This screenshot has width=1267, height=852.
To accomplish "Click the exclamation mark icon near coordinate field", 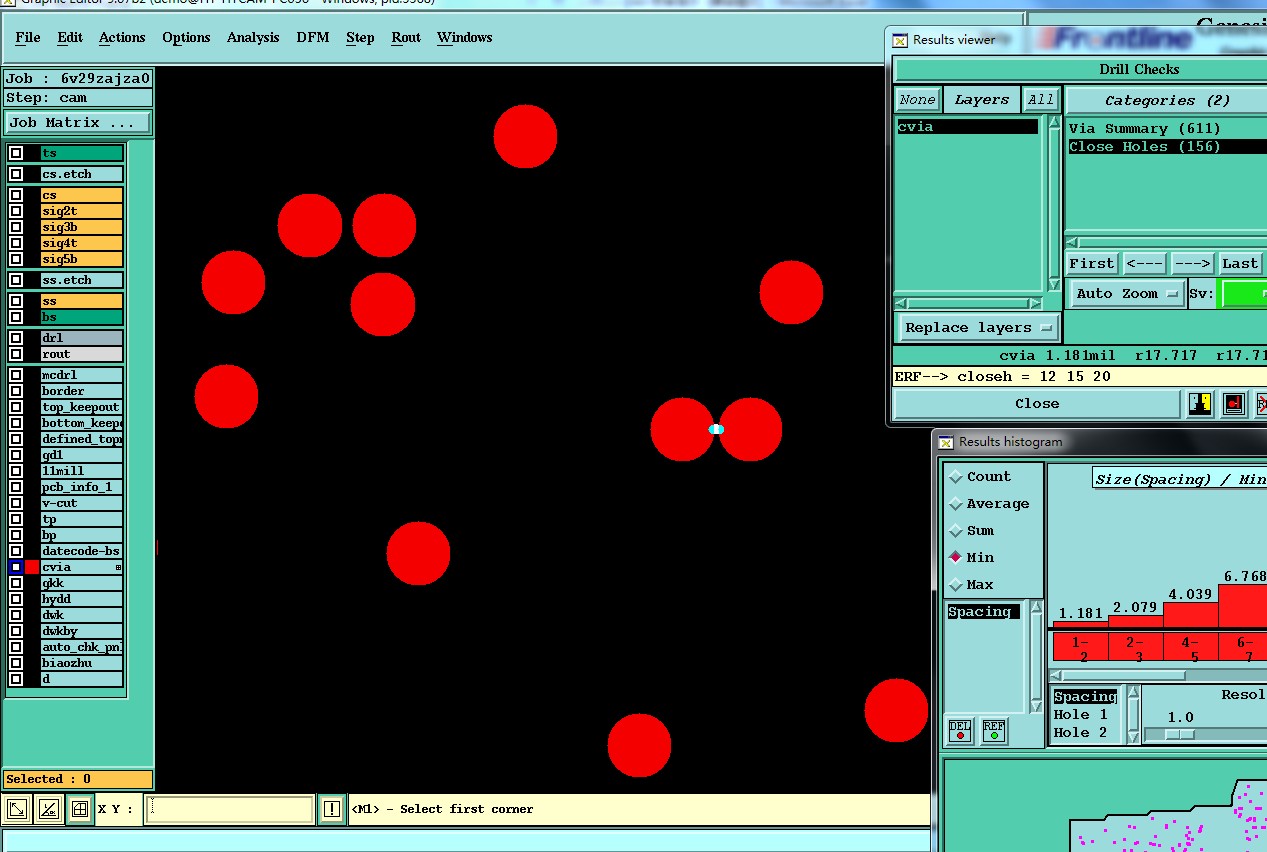I will tap(332, 809).
